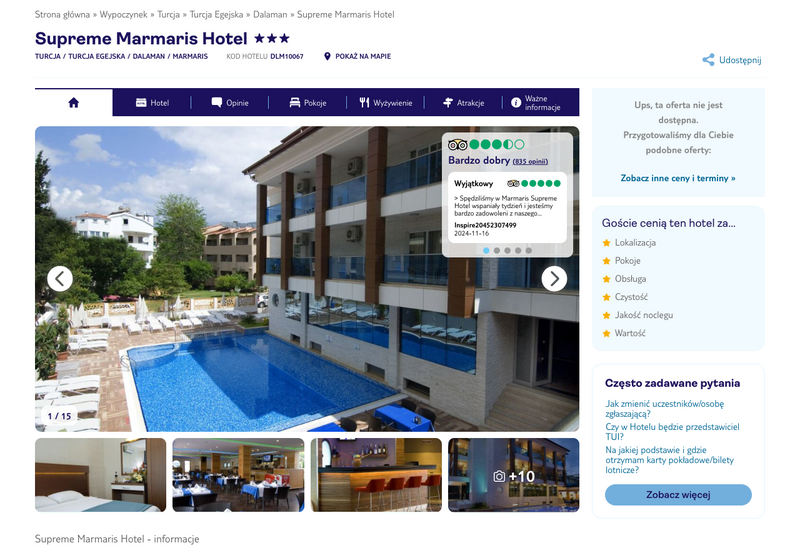Open the Wyżywienie tab
The height and width of the screenshot is (553, 800).
click(386, 103)
